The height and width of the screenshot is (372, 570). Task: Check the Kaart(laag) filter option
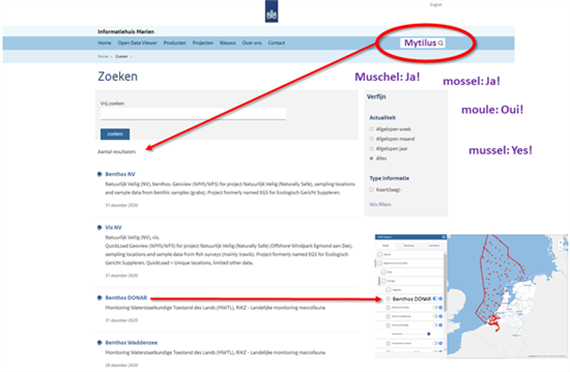[x=371, y=189]
